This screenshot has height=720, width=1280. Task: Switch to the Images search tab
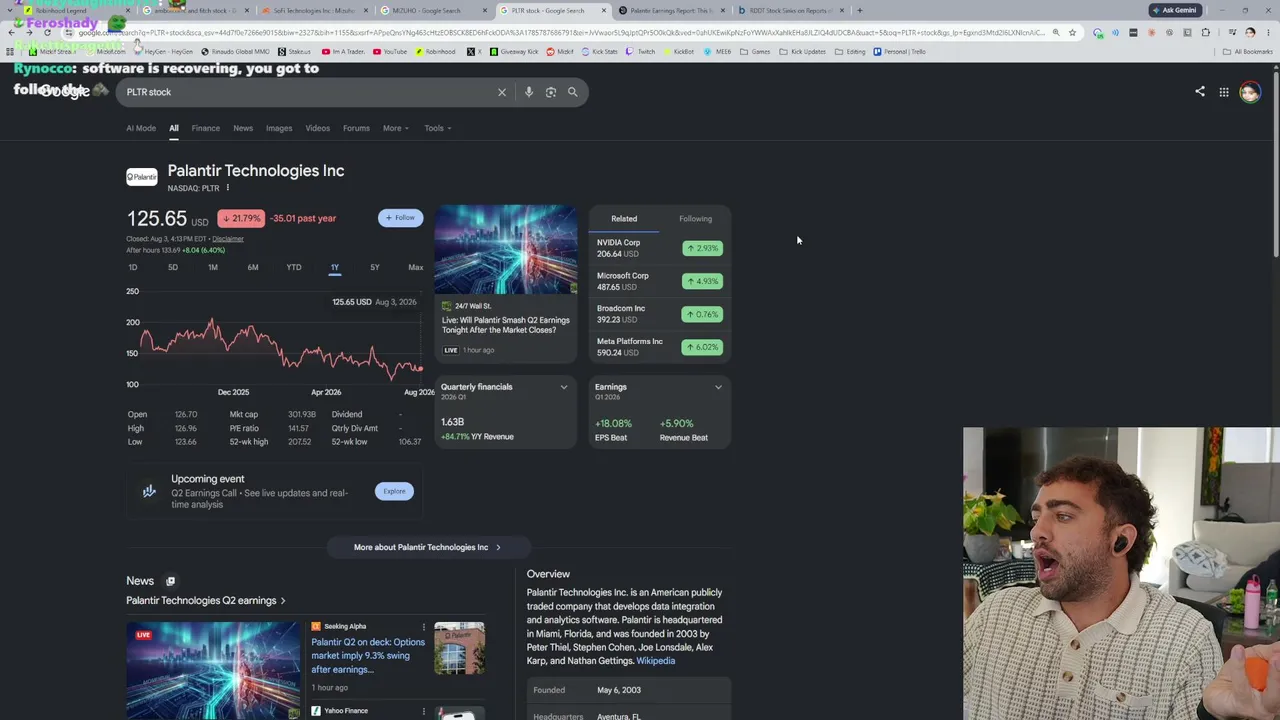[x=279, y=128]
